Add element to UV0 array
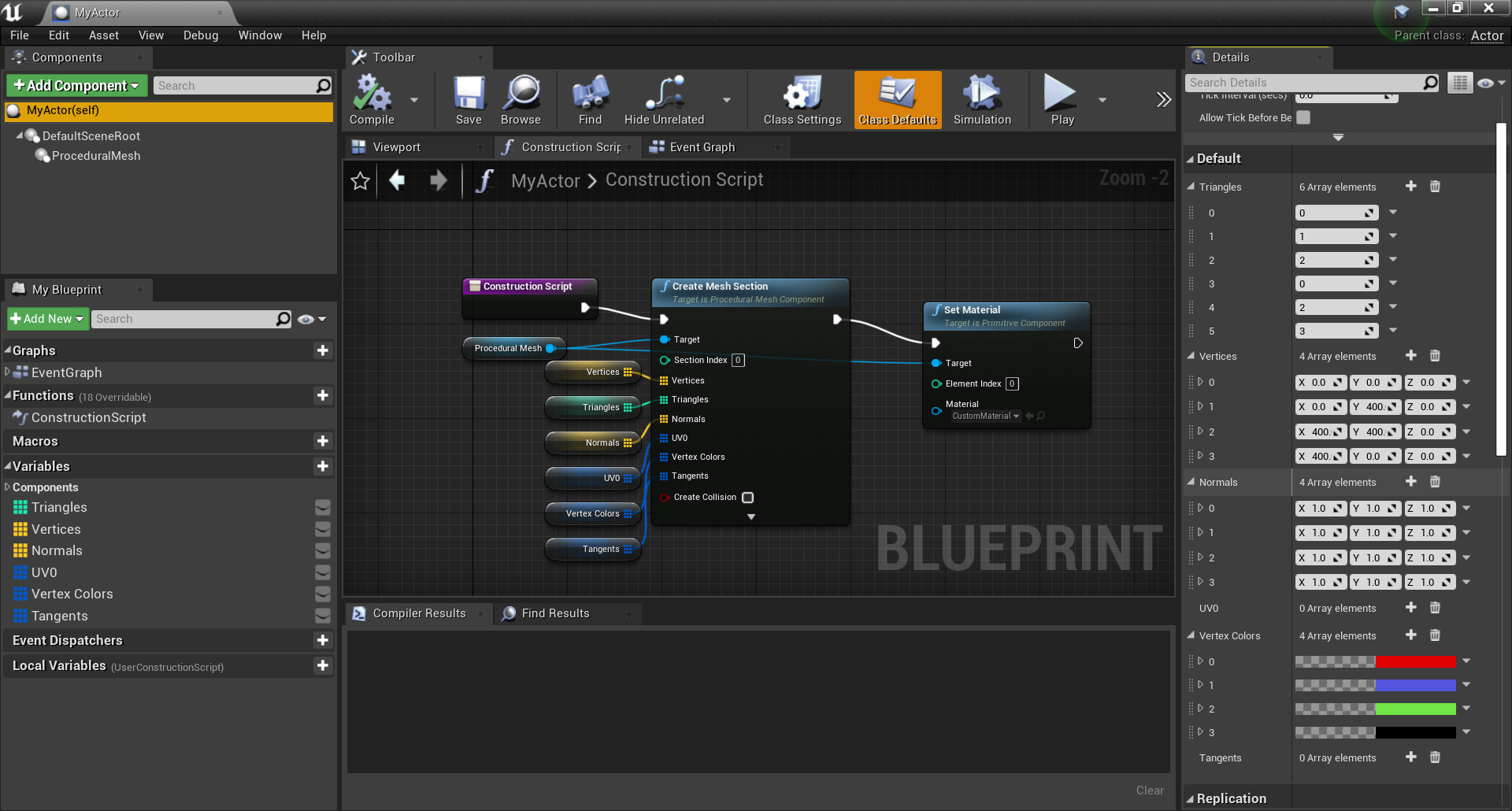 point(1410,607)
